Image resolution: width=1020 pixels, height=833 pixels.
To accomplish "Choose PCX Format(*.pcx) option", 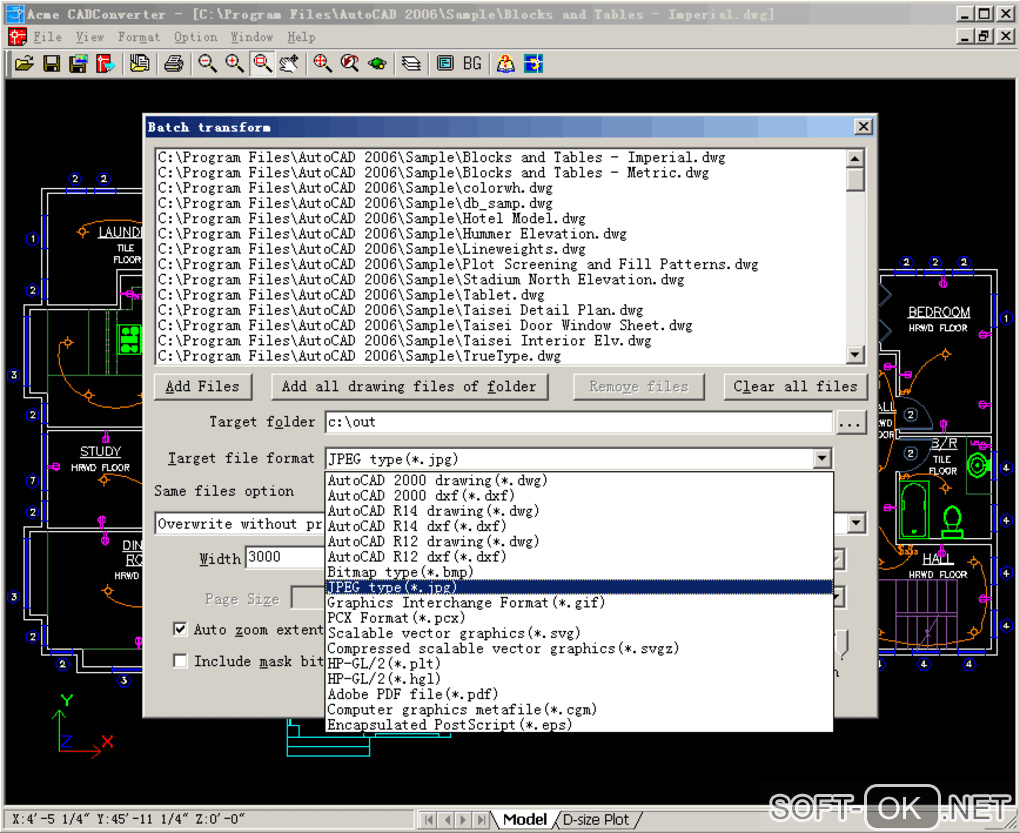I will point(579,618).
